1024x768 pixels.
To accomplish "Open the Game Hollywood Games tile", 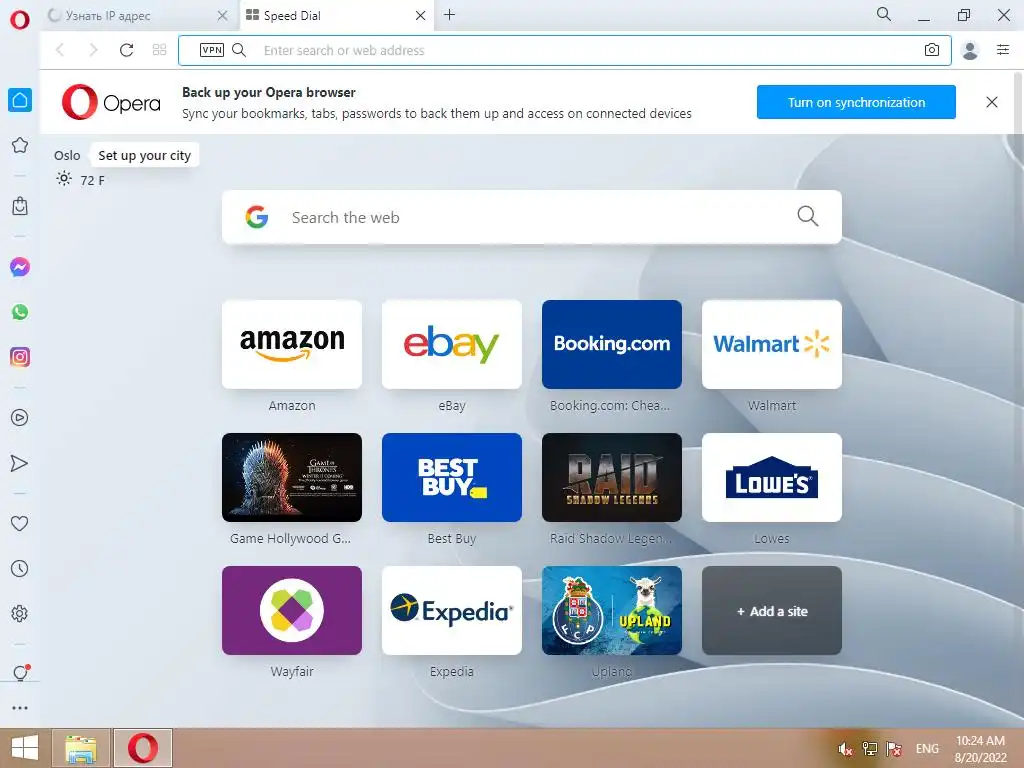I will click(x=292, y=477).
